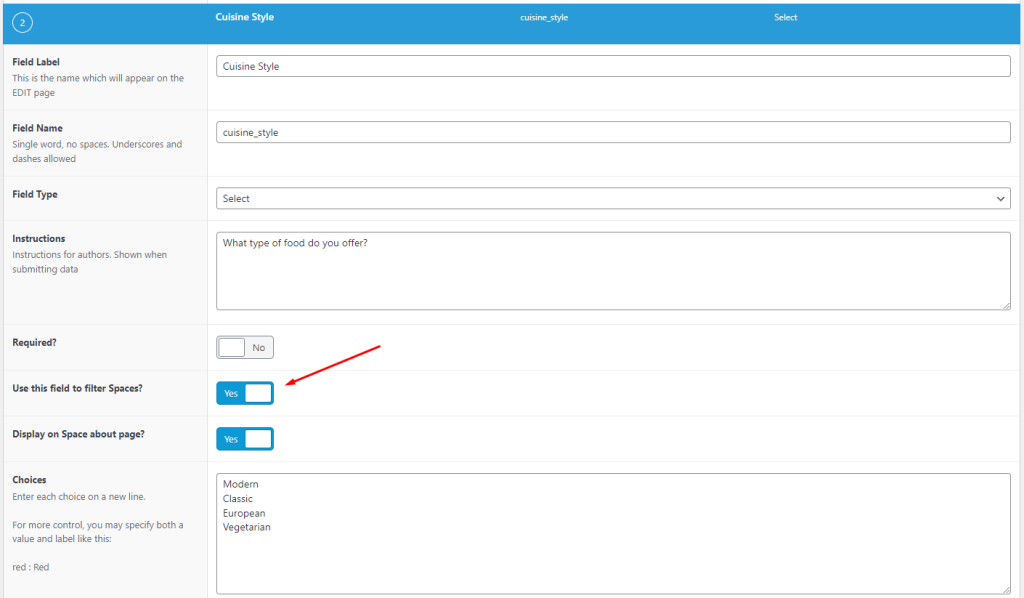
Task: Click the Select type in header row
Action: 786,18
